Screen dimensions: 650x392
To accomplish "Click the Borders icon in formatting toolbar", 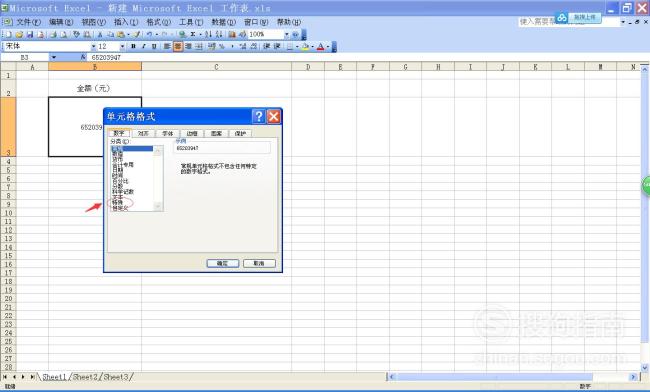I will (x=290, y=46).
